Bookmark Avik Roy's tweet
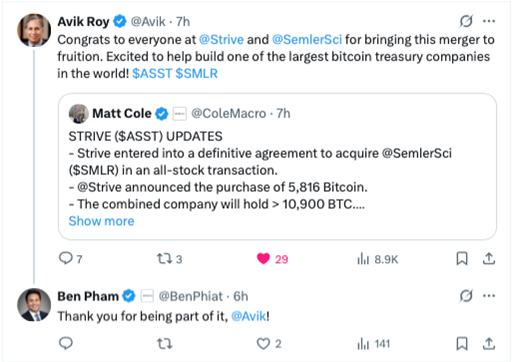 [x=462, y=259]
